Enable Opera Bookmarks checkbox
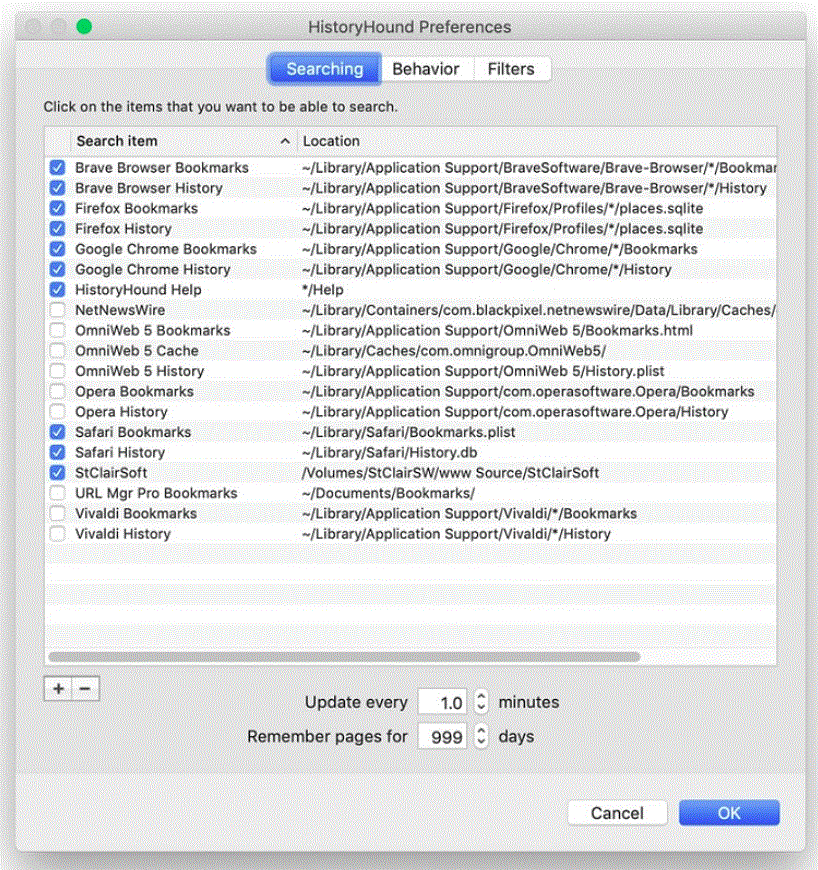This screenshot has width=818, height=870. click(x=57, y=391)
